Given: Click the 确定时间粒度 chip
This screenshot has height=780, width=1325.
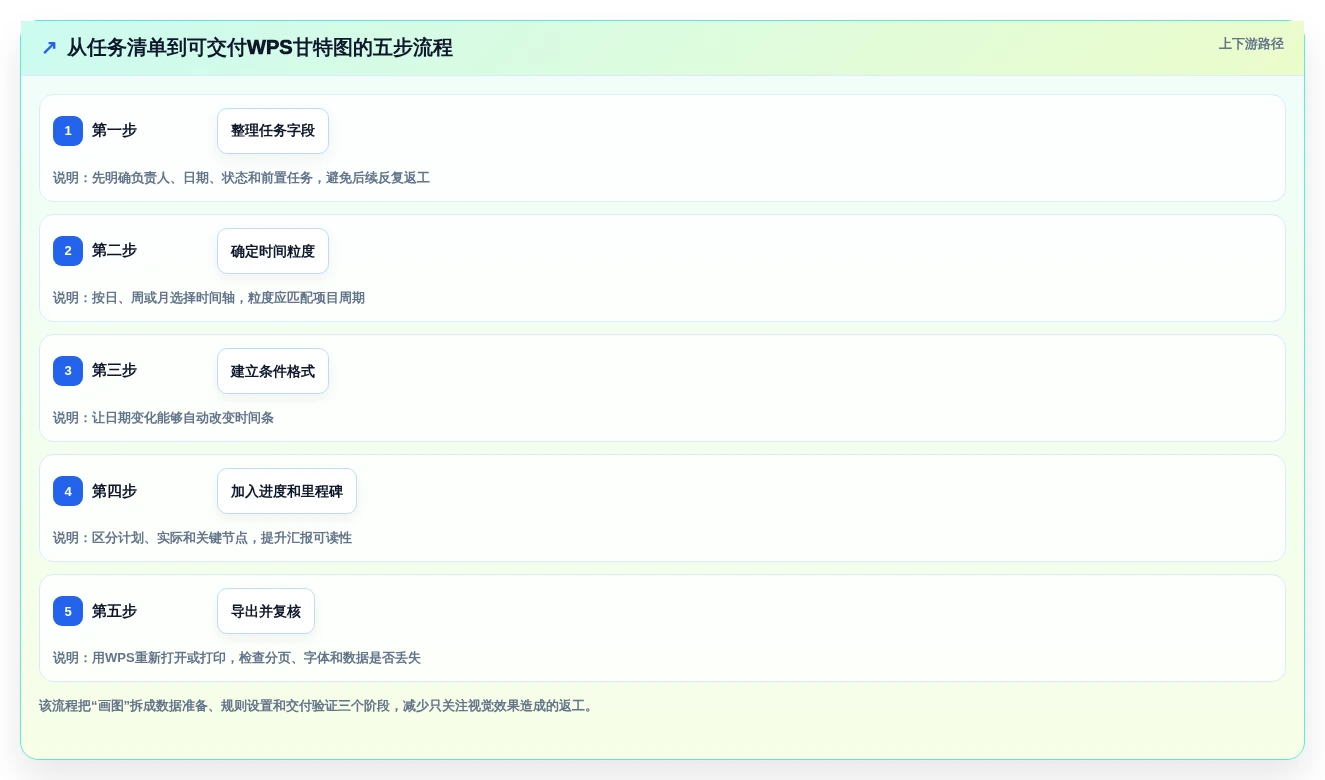Looking at the screenshot, I should (273, 251).
